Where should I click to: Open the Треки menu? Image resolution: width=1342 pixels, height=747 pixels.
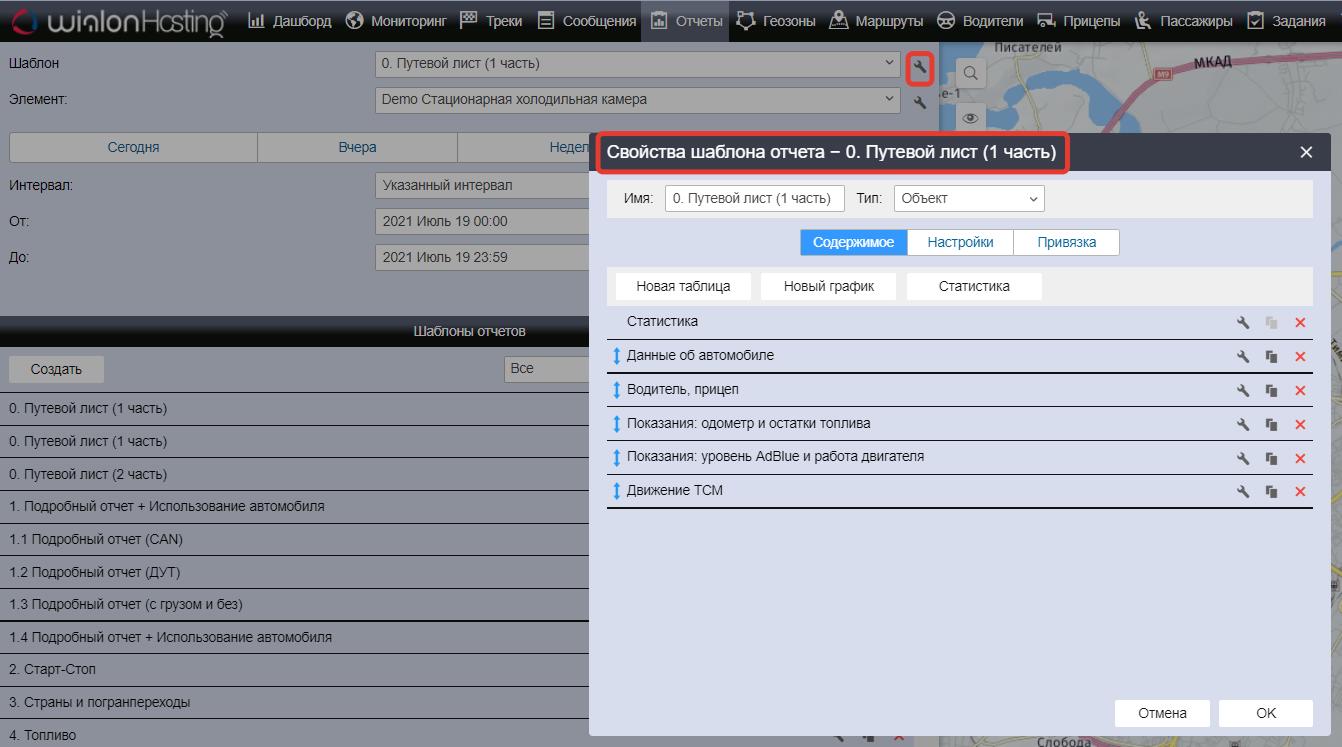tap(491, 20)
